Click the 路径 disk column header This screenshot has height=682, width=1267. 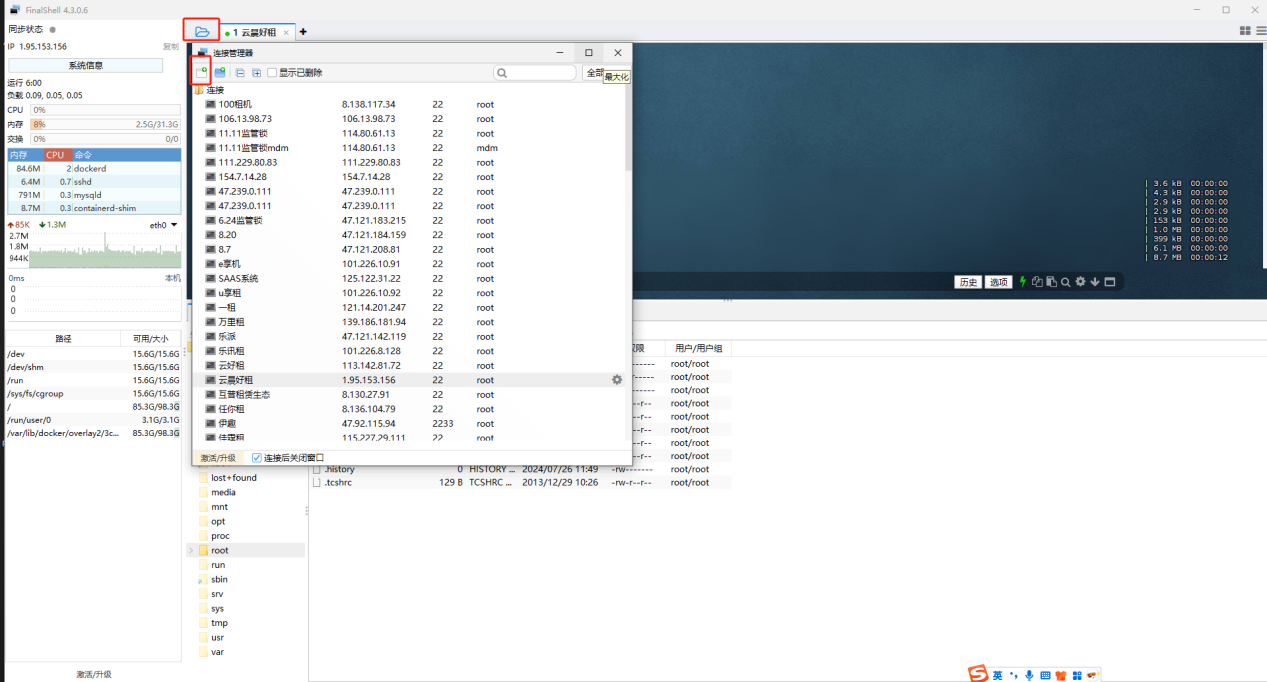coord(63,339)
